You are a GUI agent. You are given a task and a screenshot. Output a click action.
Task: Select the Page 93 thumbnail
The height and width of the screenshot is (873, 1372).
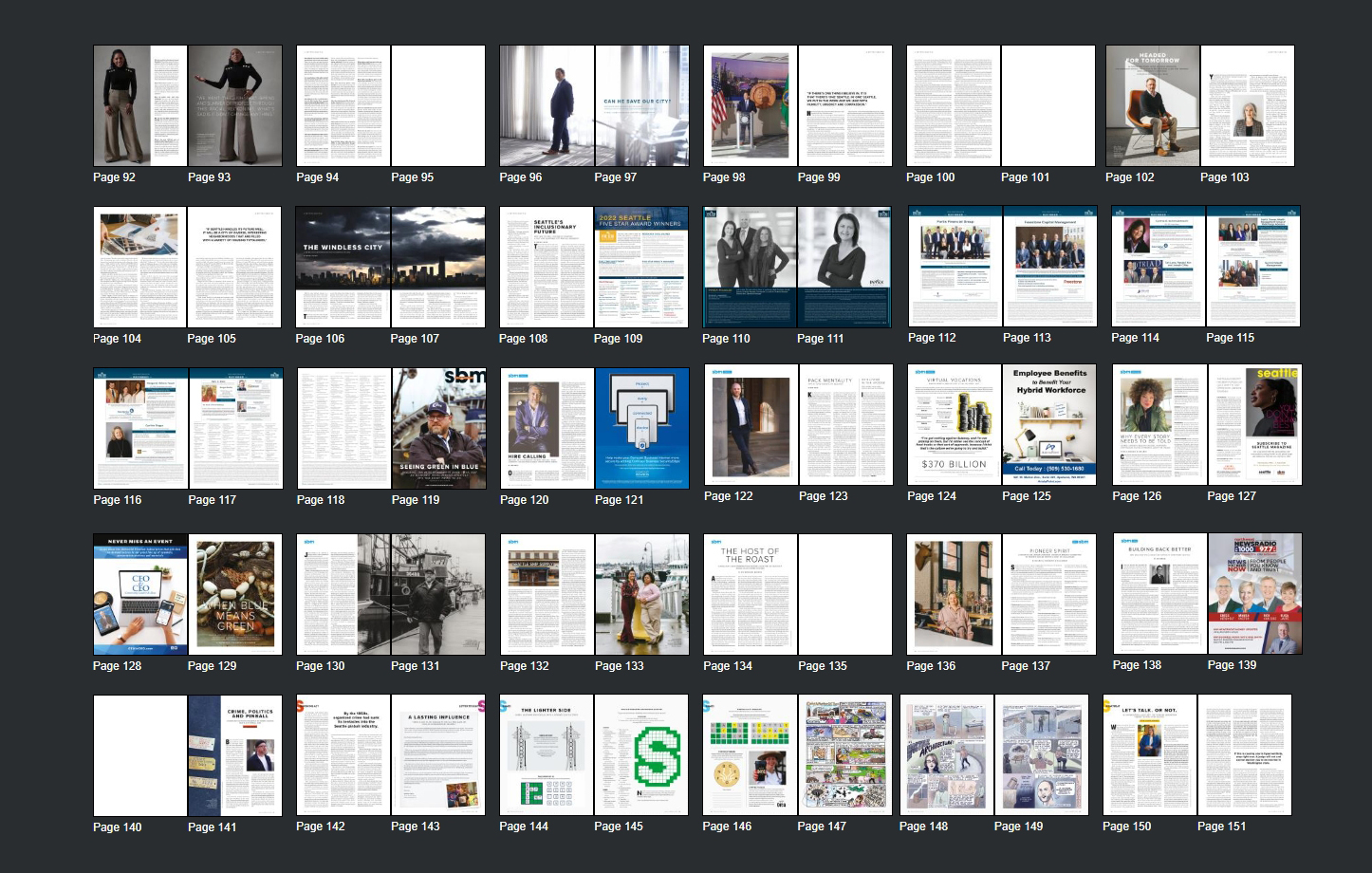[x=235, y=106]
